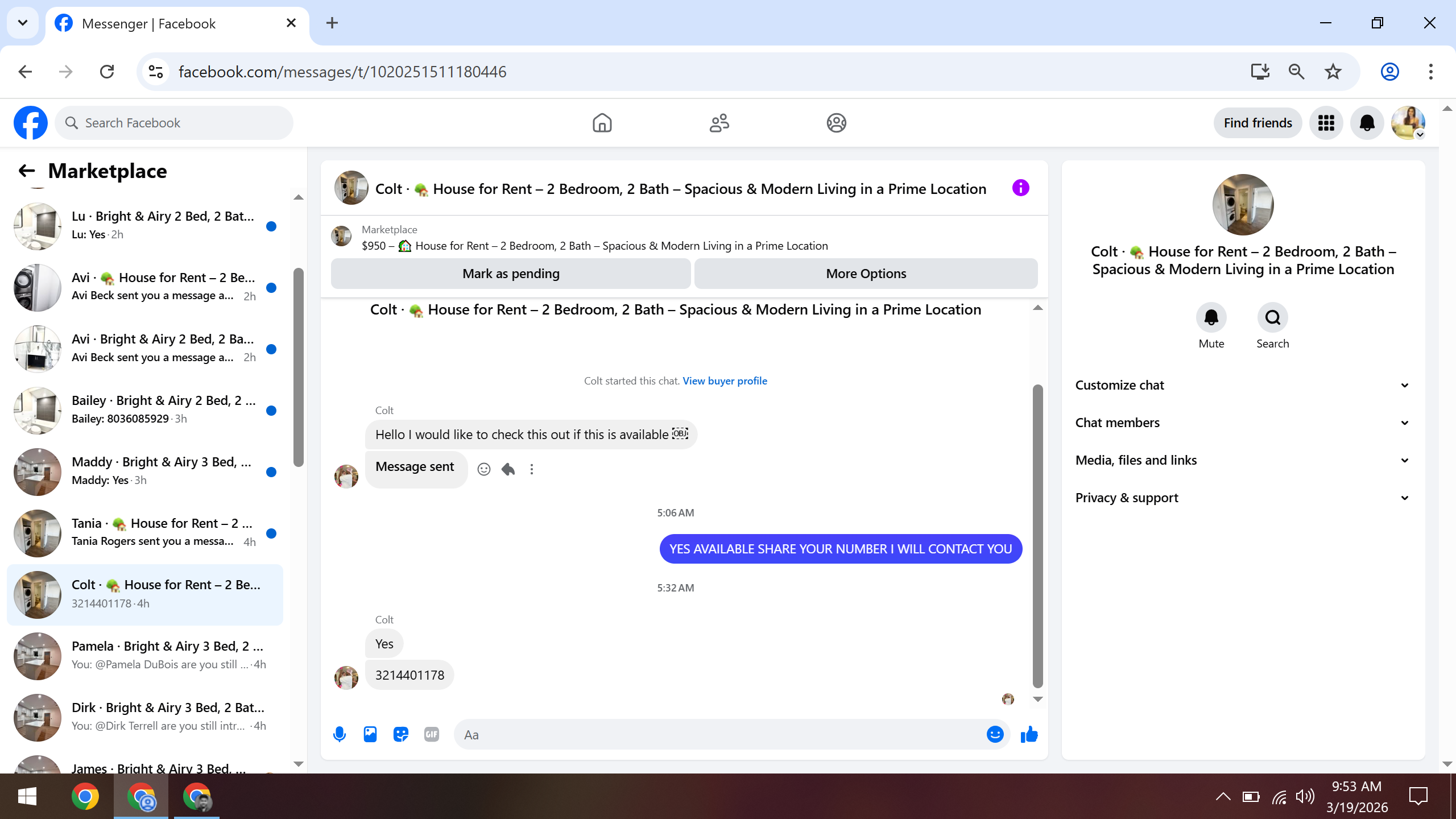Click the conversation list scrollbar thumb
The width and height of the screenshot is (1456, 819).
(299, 367)
